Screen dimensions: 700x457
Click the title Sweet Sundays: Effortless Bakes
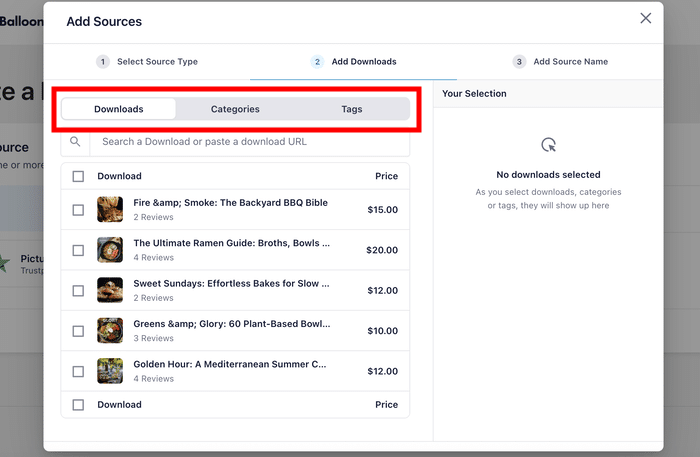pos(231,283)
